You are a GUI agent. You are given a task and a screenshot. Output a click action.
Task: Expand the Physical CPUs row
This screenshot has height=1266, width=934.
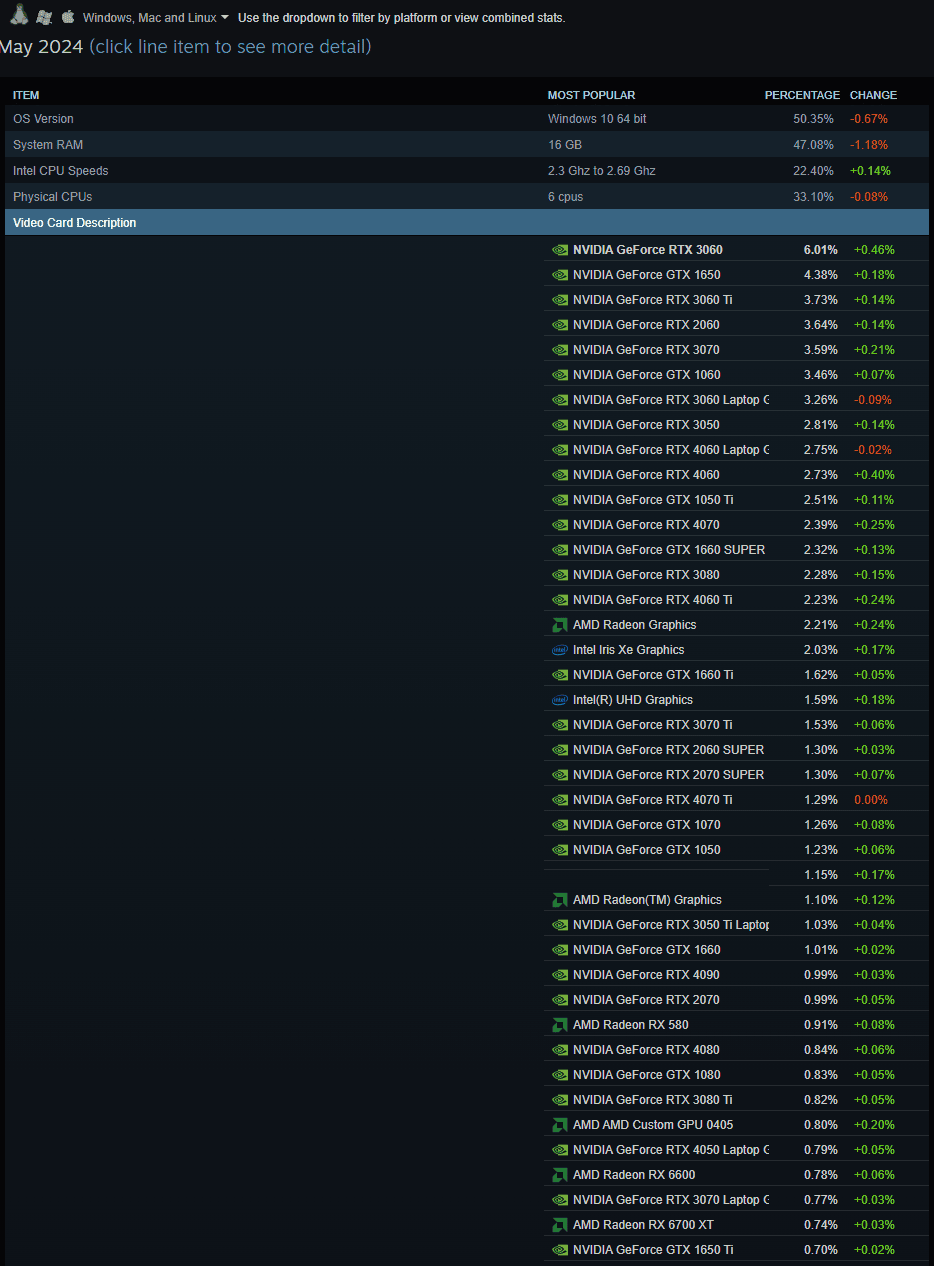pos(467,197)
